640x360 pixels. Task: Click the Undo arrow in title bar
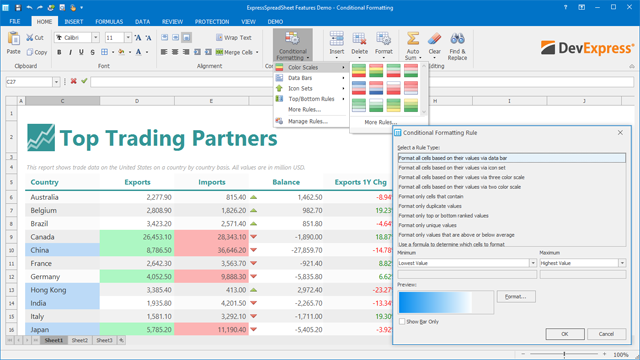coord(29,8)
